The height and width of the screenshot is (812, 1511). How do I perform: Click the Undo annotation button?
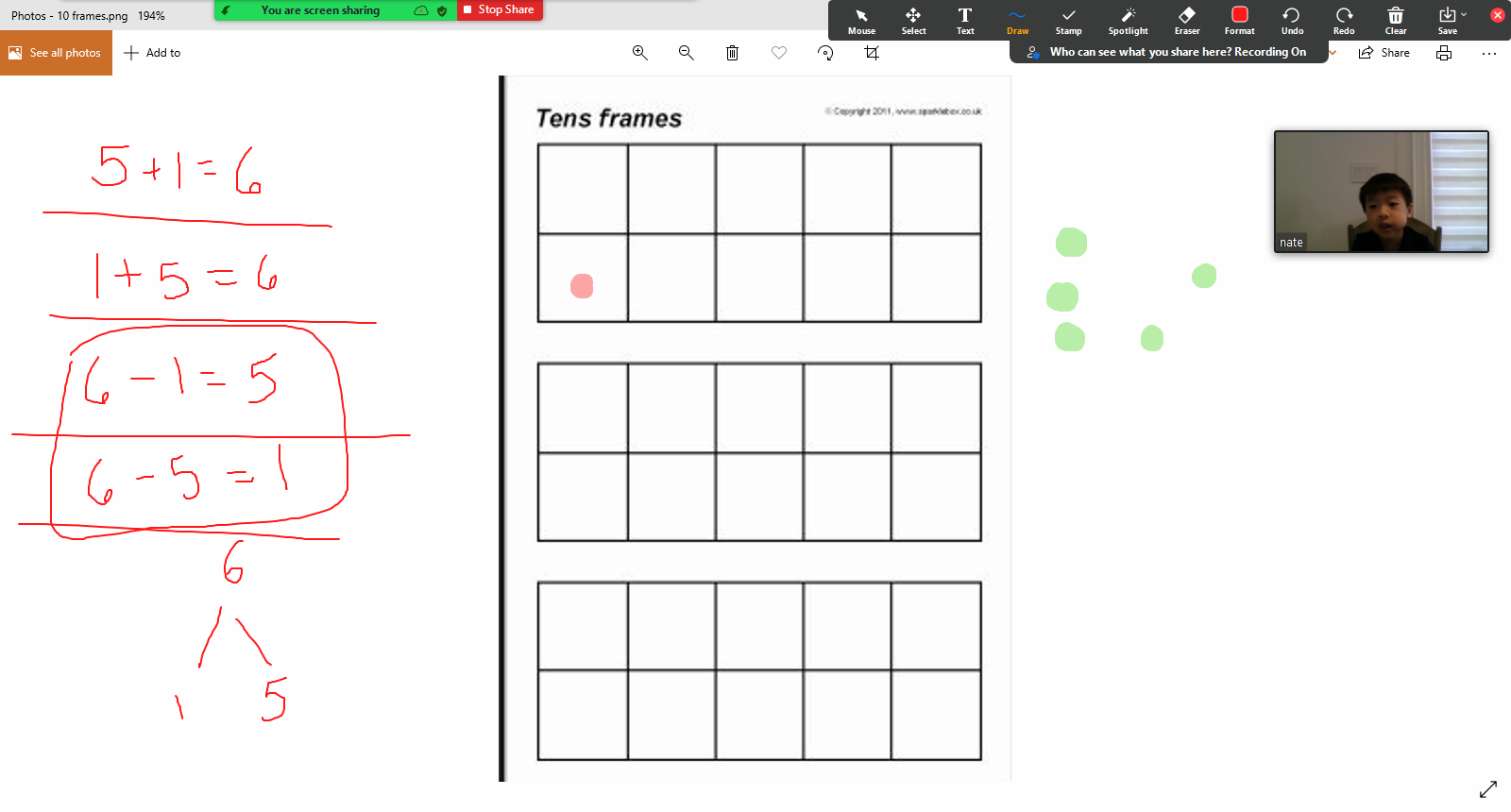1292,20
